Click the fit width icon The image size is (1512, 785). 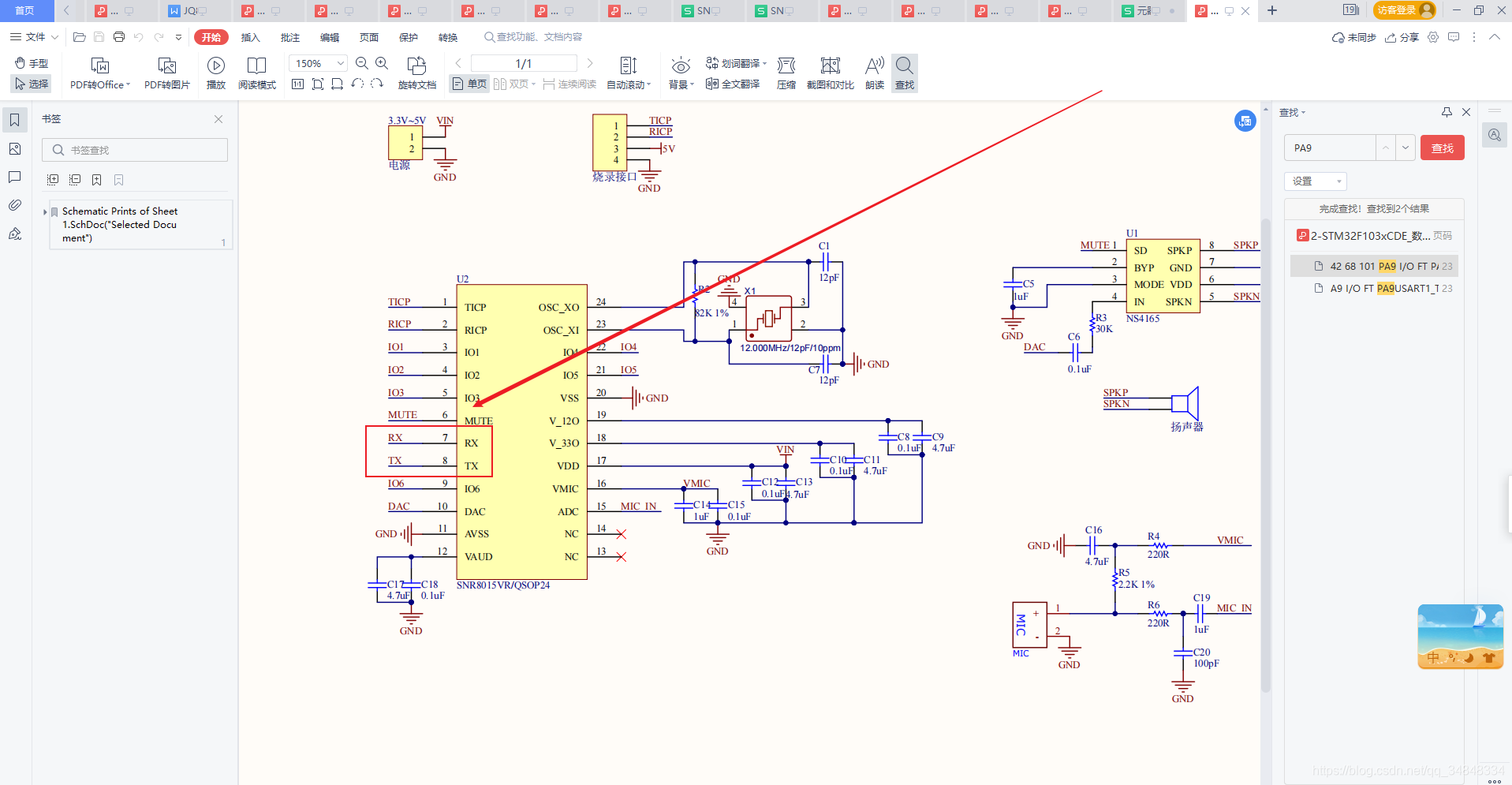(338, 84)
